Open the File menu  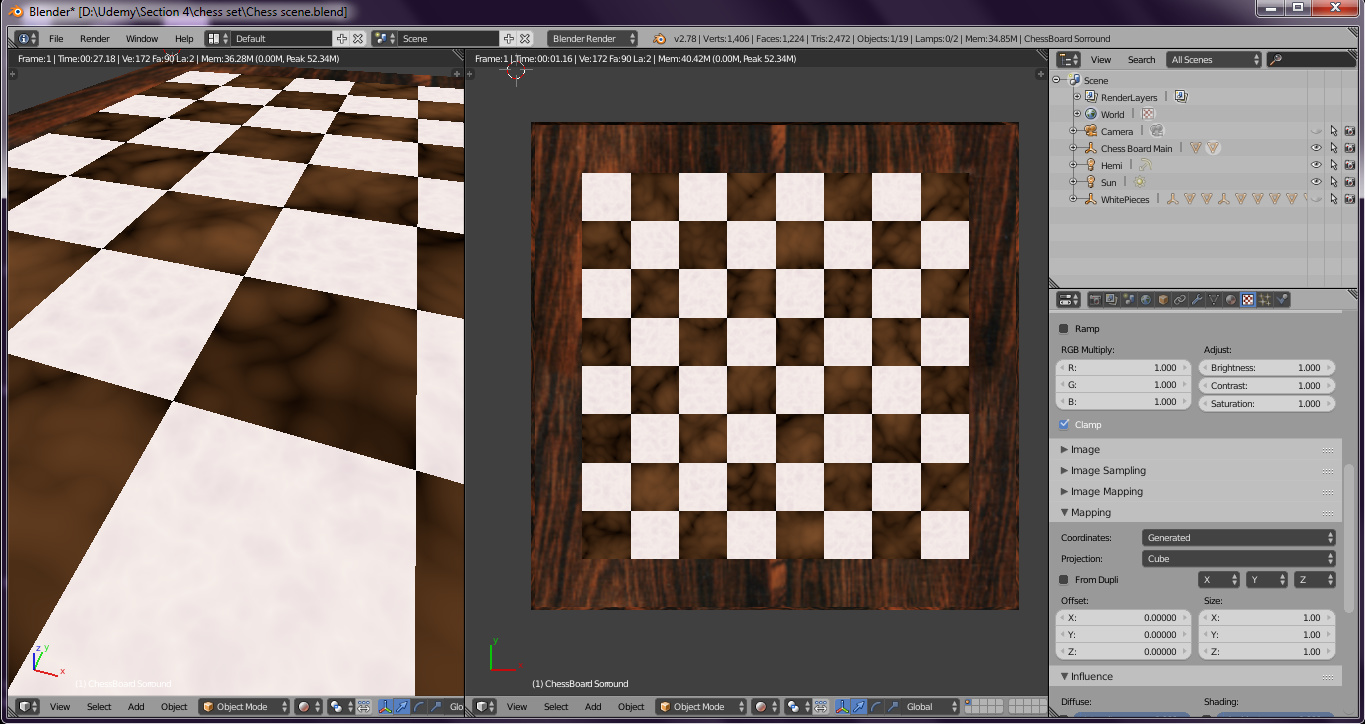pyautogui.click(x=56, y=38)
